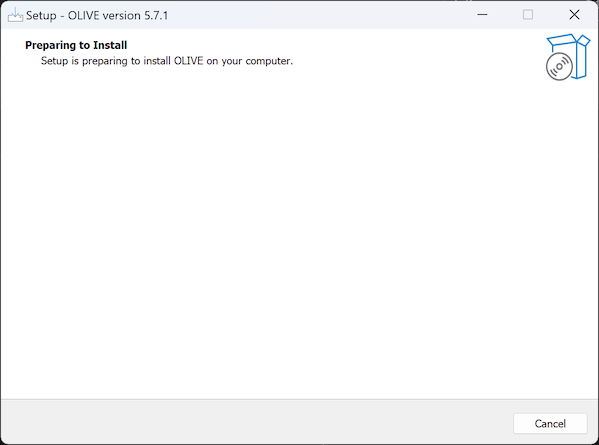Image resolution: width=599 pixels, height=445 pixels.
Task: Click the disabled maximize button
Action: [x=528, y=15]
